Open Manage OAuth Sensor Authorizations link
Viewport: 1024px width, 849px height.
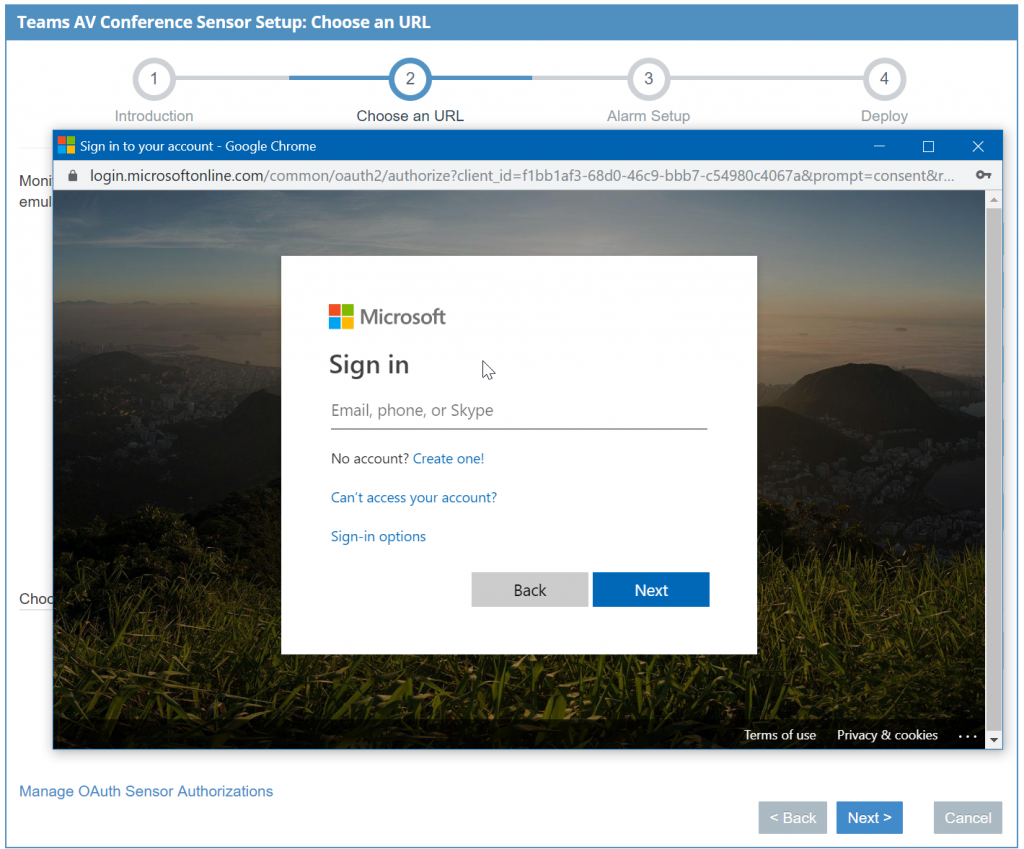point(146,791)
